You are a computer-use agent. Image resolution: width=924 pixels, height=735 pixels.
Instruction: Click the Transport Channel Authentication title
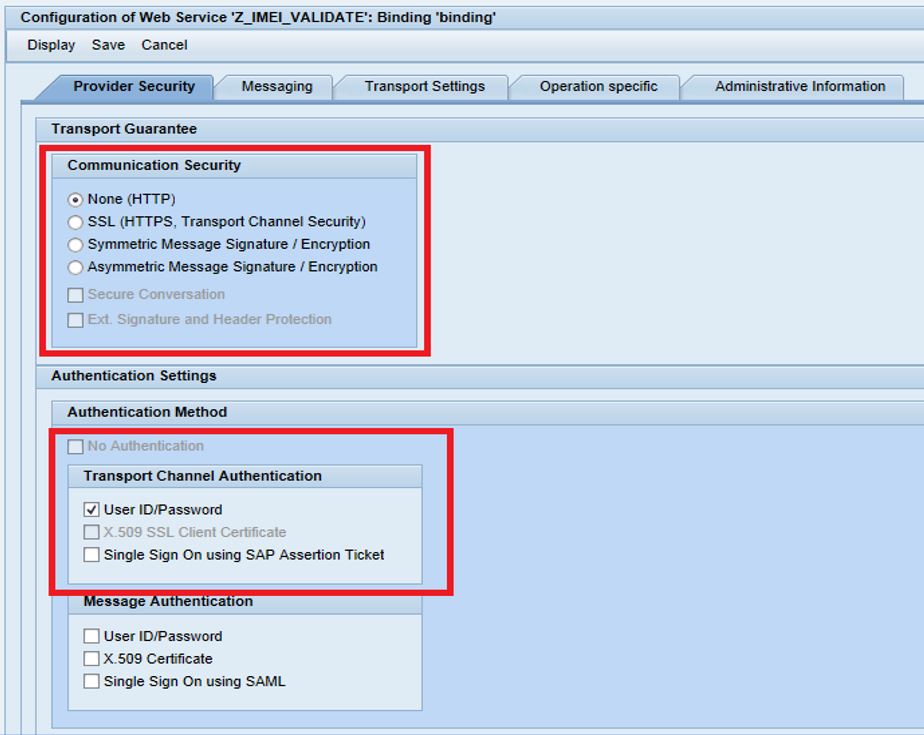[203, 476]
